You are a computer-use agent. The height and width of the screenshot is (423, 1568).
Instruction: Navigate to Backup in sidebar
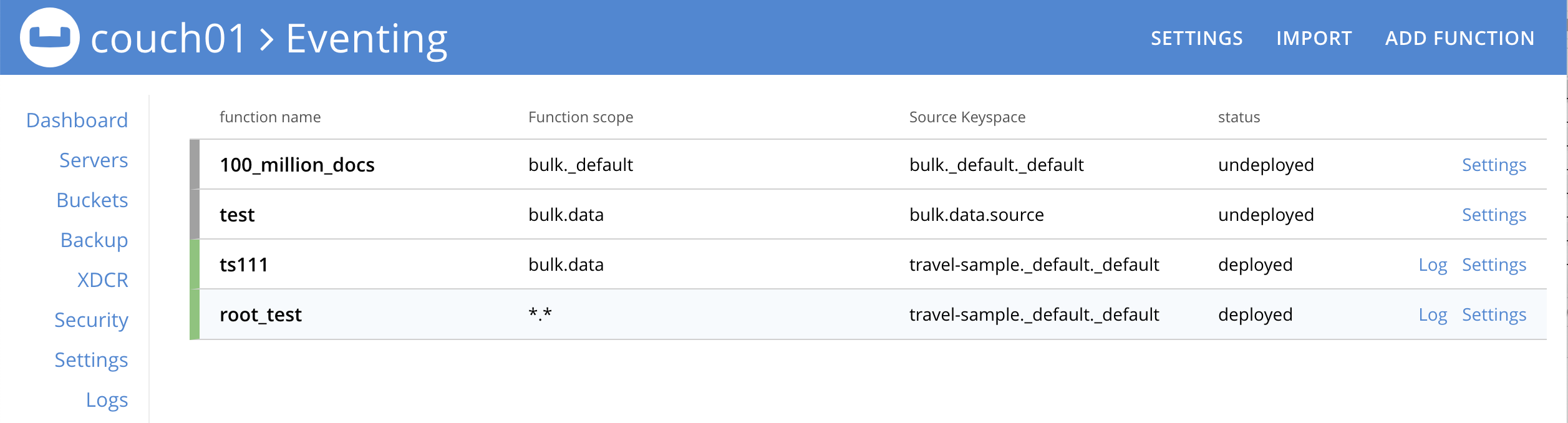[94, 240]
